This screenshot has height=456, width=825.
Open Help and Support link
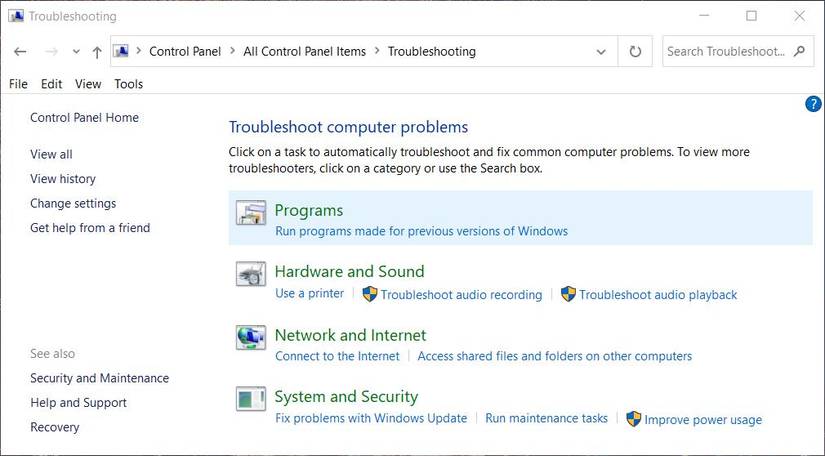(x=78, y=403)
